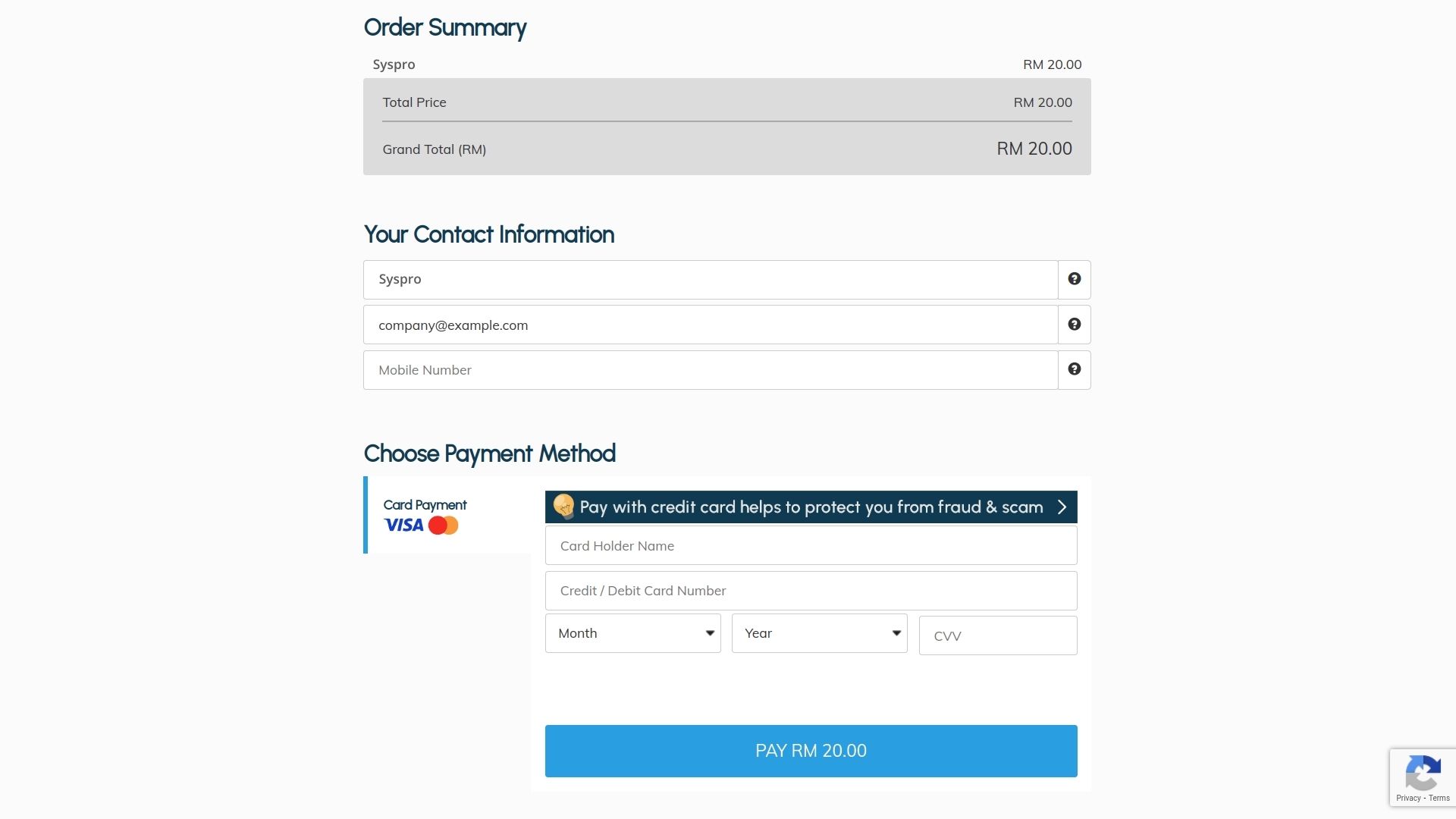Click help icon beside Mobile Number field
1456x819 pixels.
1074,369
